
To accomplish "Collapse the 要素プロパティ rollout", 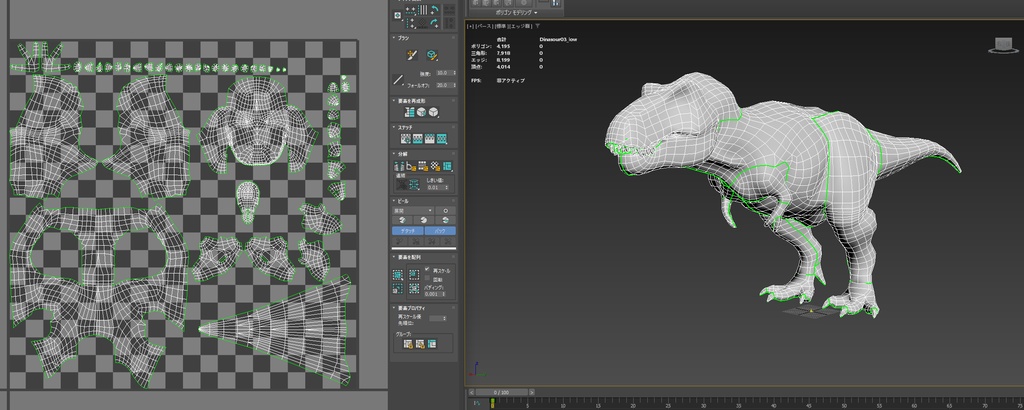I will [412, 307].
